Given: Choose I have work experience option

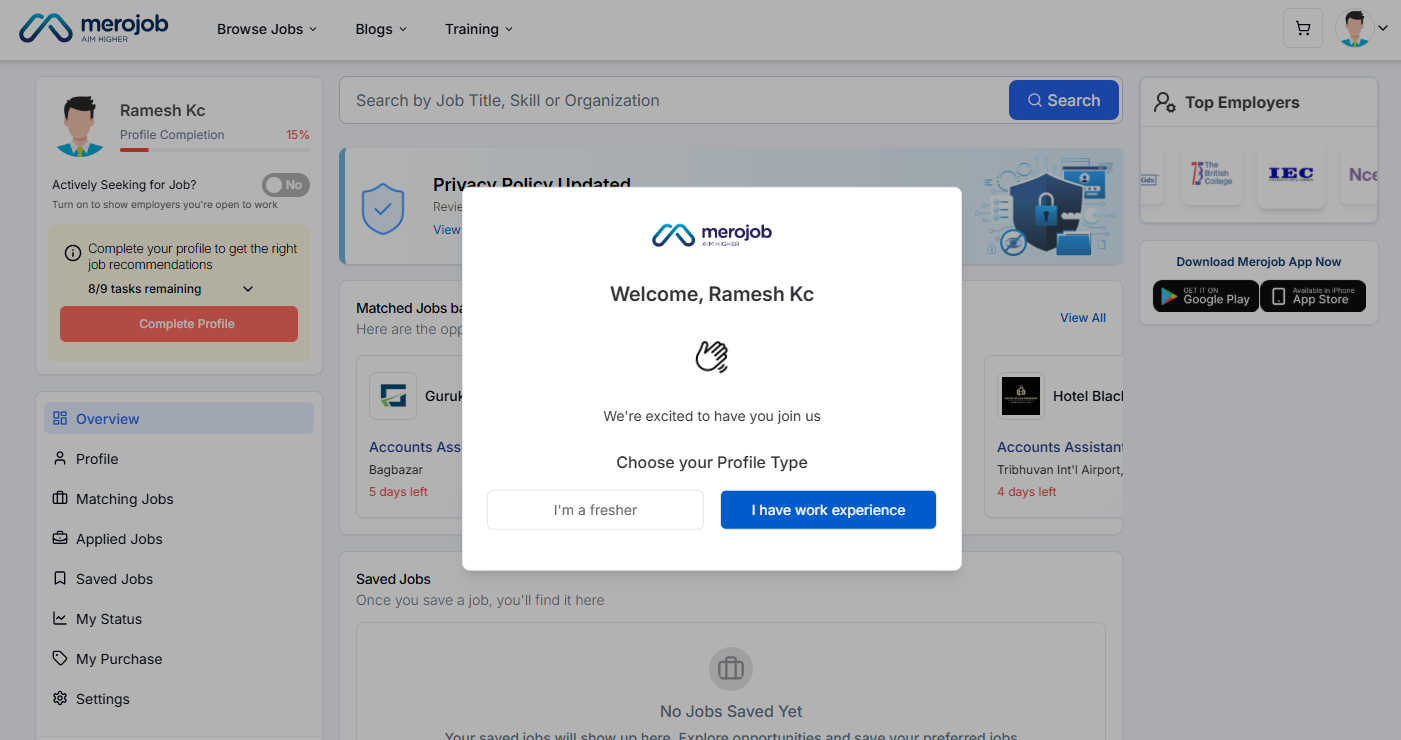Looking at the screenshot, I should [828, 510].
